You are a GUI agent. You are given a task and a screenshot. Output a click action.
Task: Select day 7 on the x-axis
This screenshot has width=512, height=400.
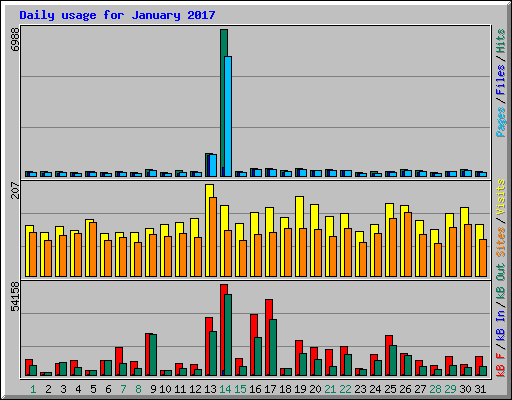[123, 389]
